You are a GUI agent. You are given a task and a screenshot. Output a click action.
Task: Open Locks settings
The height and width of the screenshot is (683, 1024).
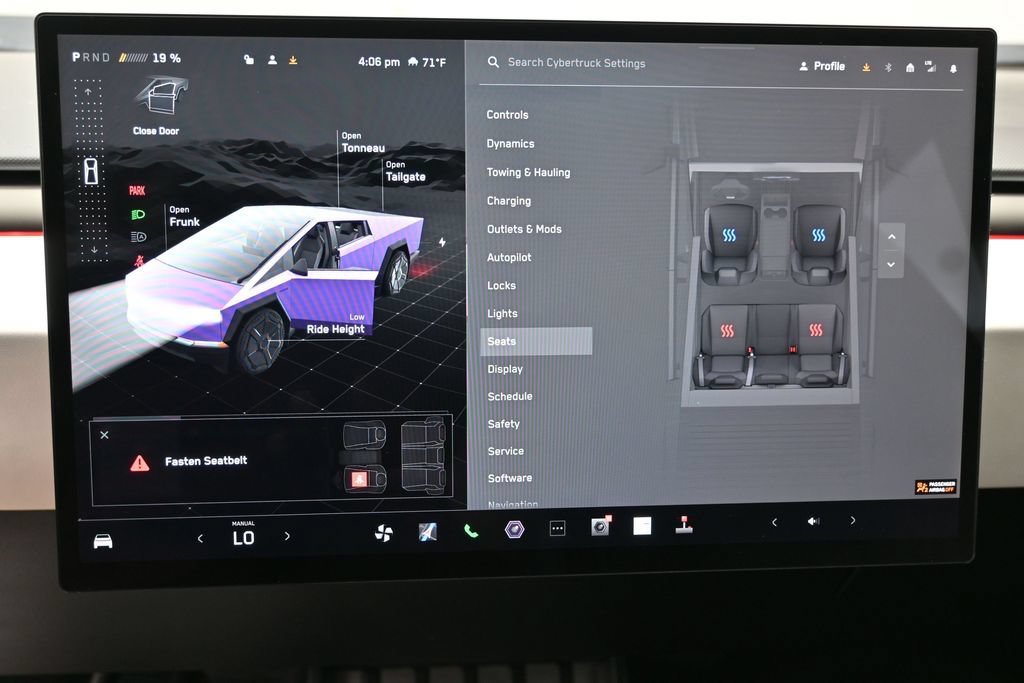point(501,285)
